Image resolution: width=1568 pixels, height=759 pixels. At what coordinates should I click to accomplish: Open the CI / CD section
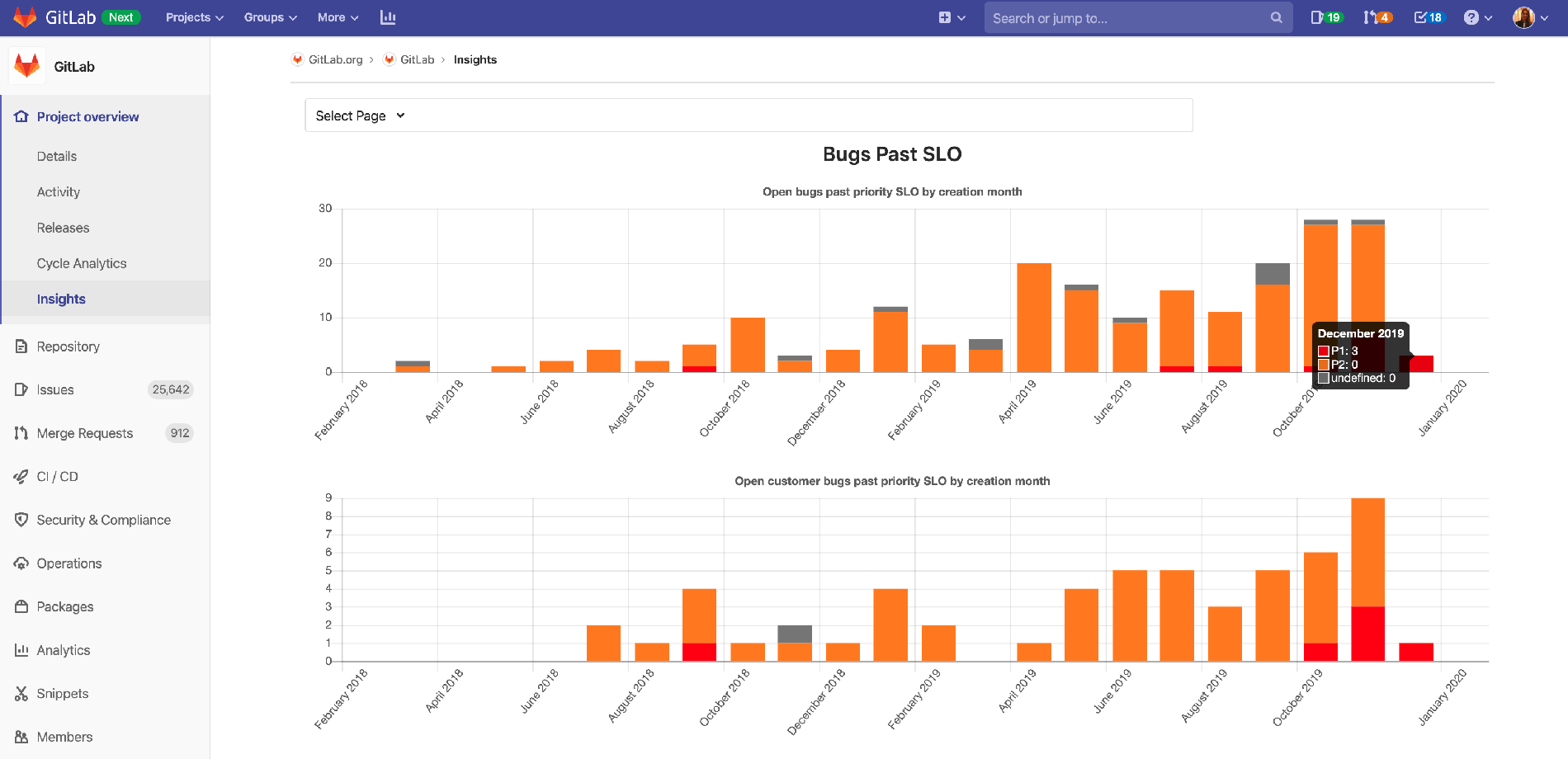(57, 476)
